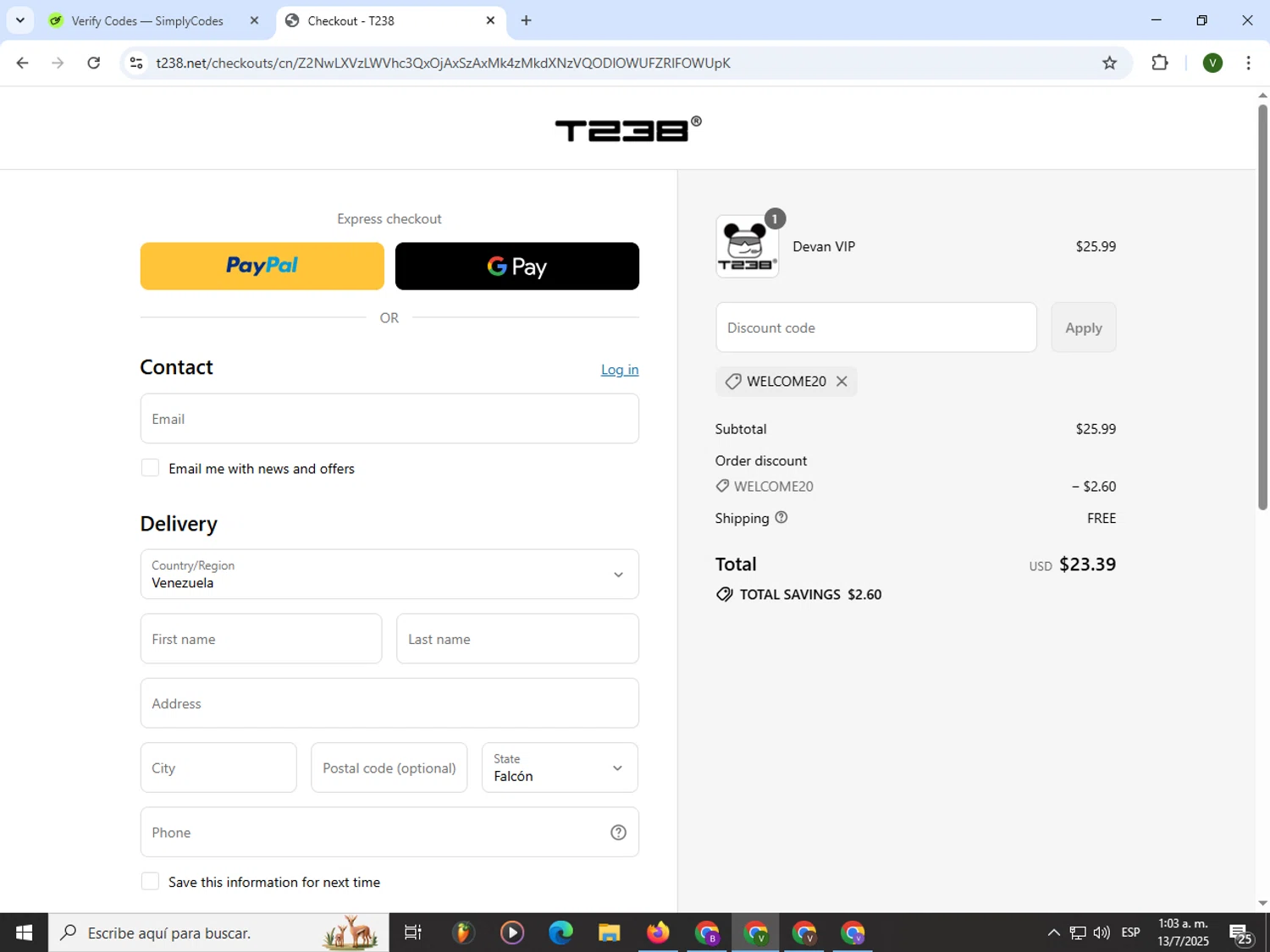Click the taskbar search box
The height and width of the screenshot is (952, 1270).
point(218,933)
